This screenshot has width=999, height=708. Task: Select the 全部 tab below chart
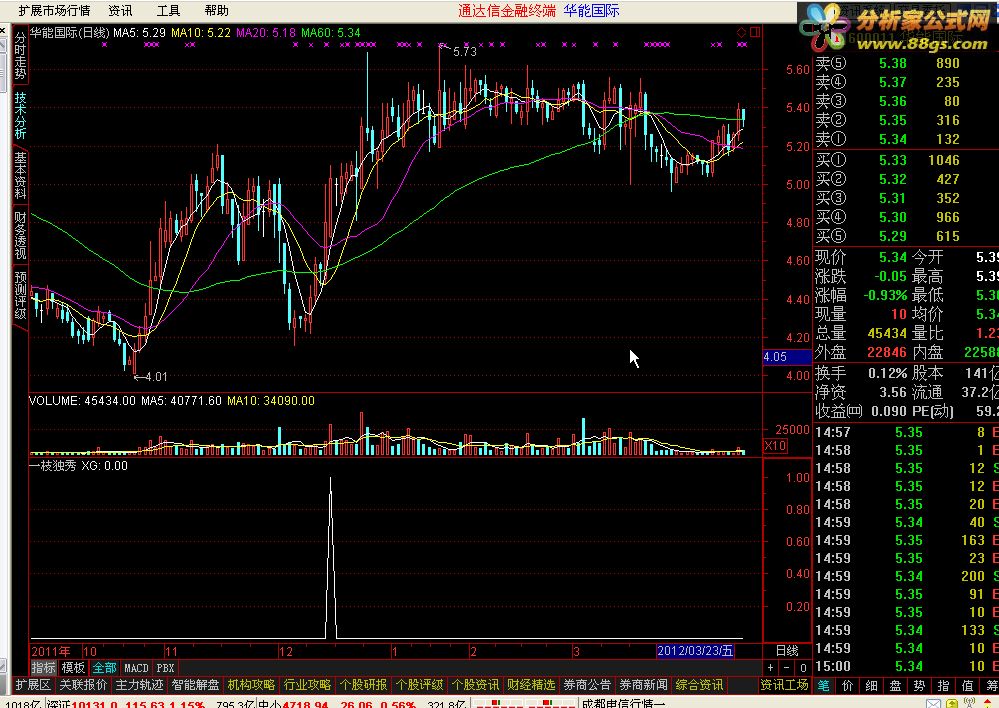click(104, 668)
